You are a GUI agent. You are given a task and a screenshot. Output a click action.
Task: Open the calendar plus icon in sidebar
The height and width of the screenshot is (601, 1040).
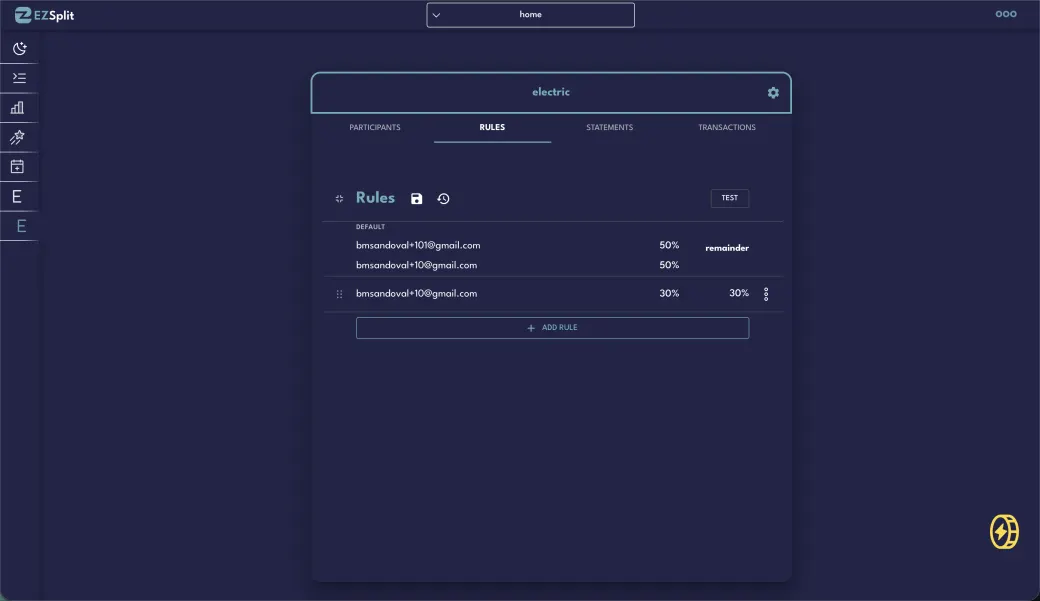(18, 167)
